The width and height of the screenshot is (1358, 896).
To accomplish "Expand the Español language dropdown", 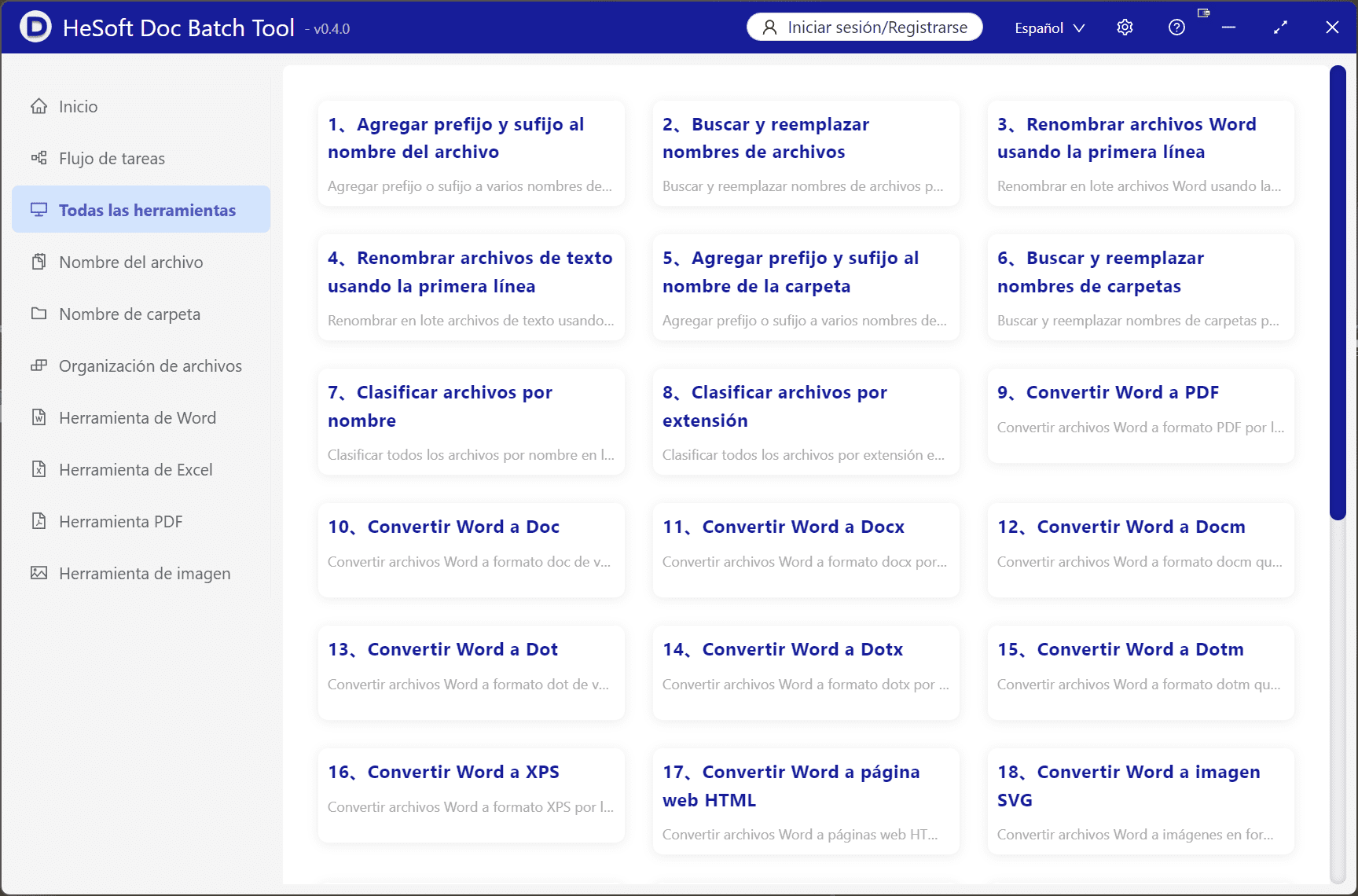I will coord(1049,28).
